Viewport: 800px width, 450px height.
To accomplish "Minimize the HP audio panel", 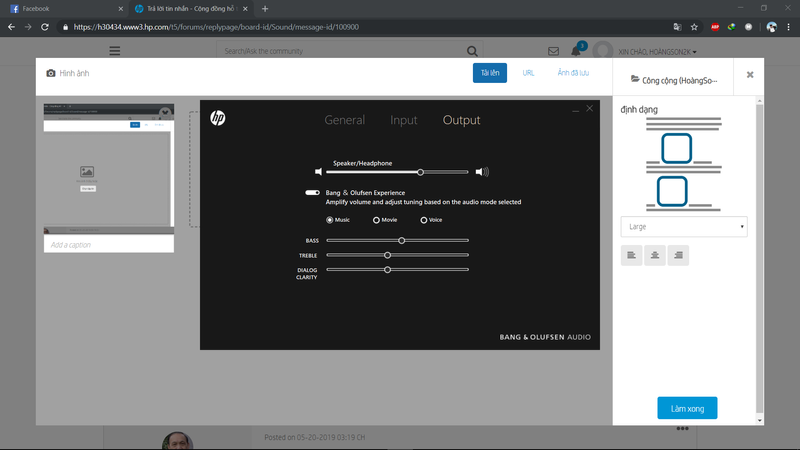I will click(x=576, y=109).
